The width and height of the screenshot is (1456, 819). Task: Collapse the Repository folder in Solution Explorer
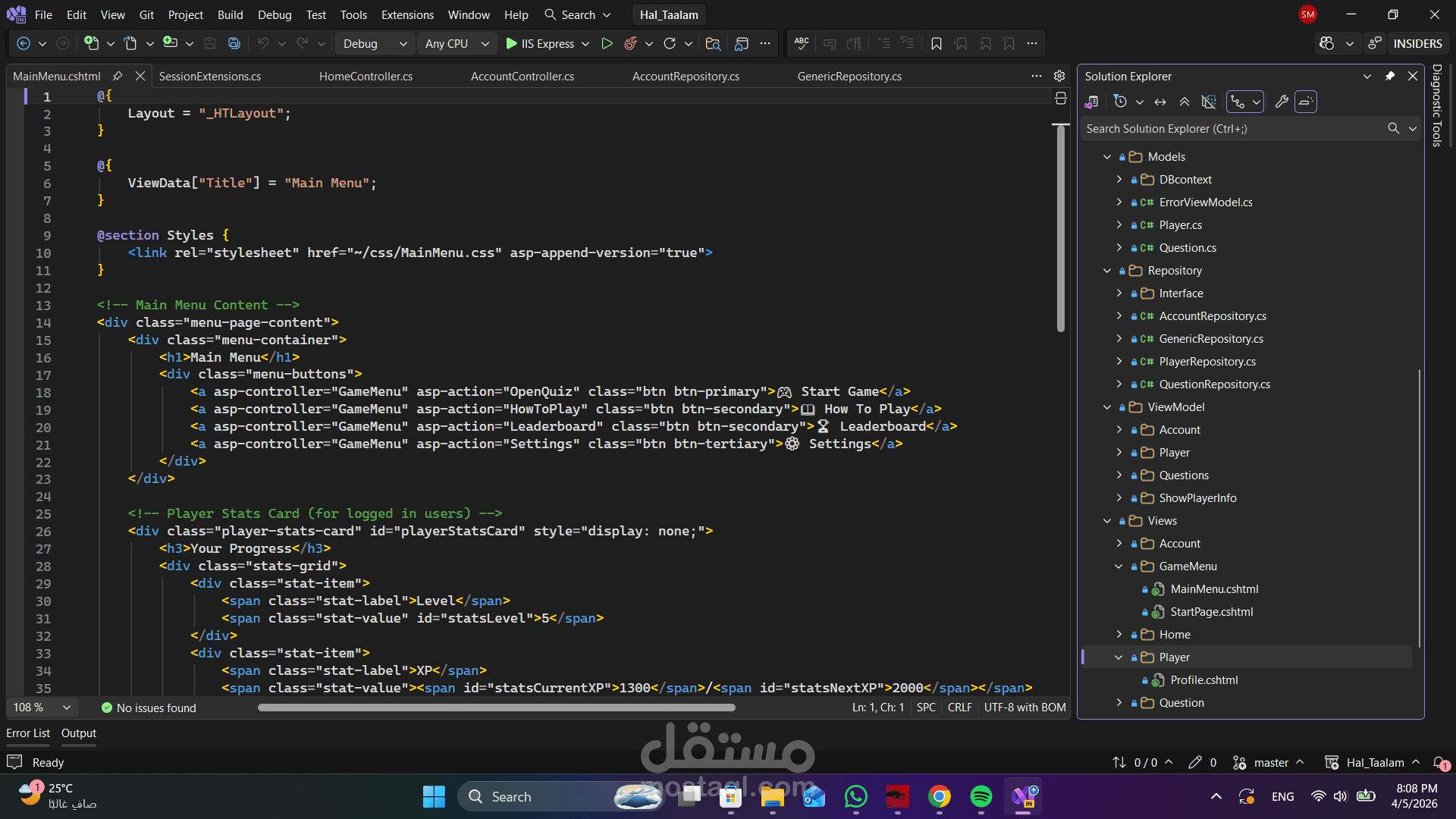click(x=1107, y=271)
